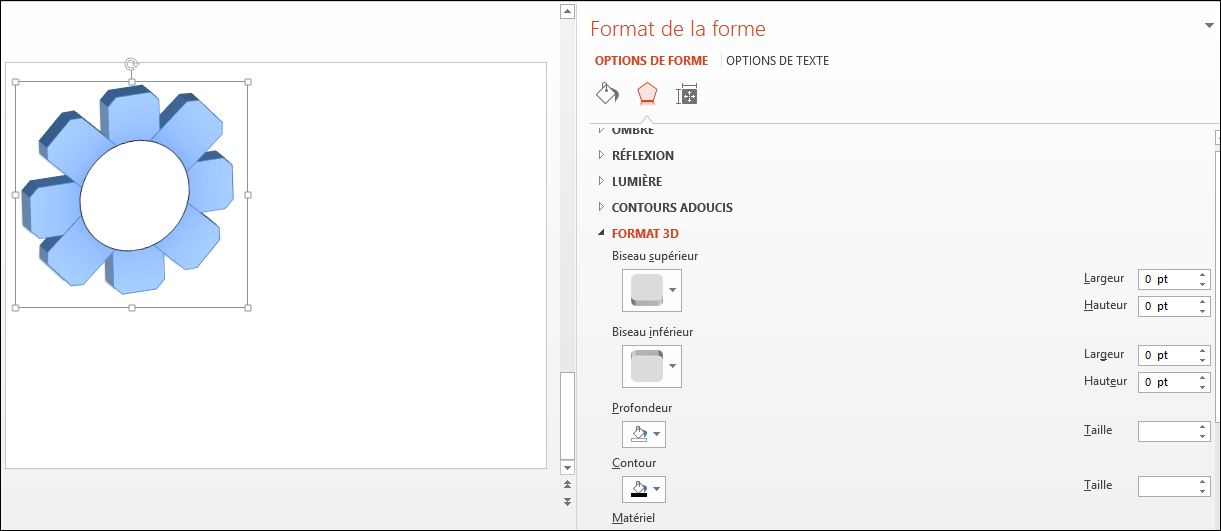Viewport: 1221px width, 531px height.
Task: Click the slide scrollbar down arrow
Action: pyautogui.click(x=567, y=467)
